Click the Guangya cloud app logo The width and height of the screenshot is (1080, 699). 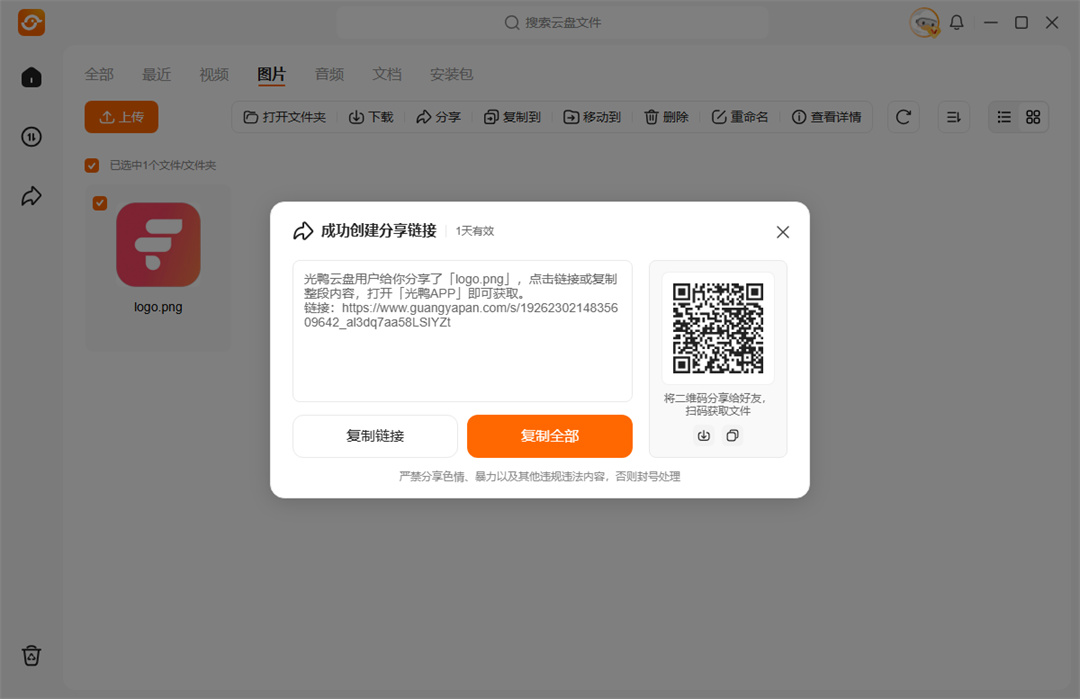point(31,23)
